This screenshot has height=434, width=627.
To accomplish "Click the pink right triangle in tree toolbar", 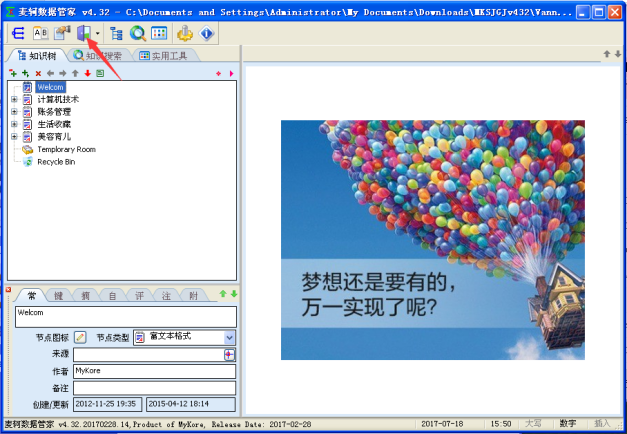I will click(x=231, y=74).
